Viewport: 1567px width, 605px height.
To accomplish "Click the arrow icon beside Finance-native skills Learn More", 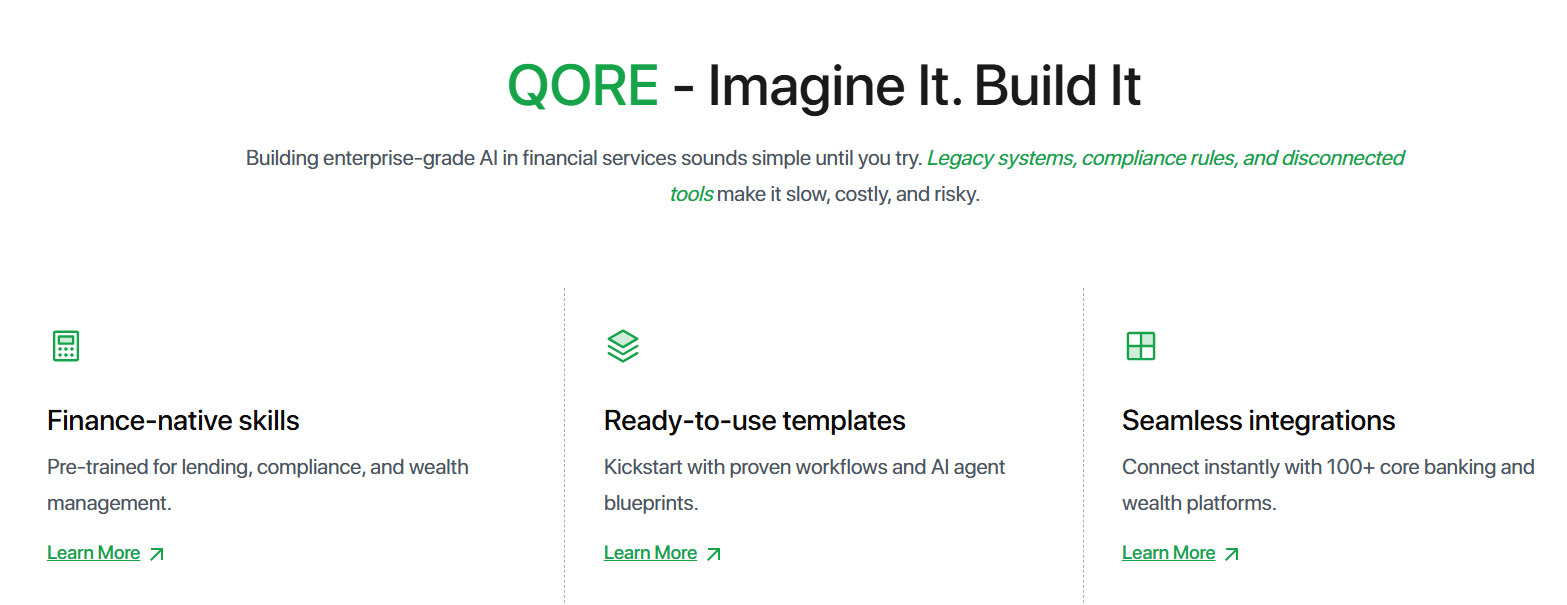I will 159,552.
